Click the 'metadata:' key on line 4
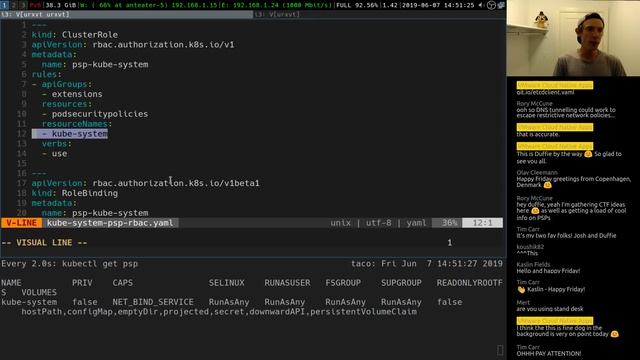 pyautogui.click(x=54, y=54)
